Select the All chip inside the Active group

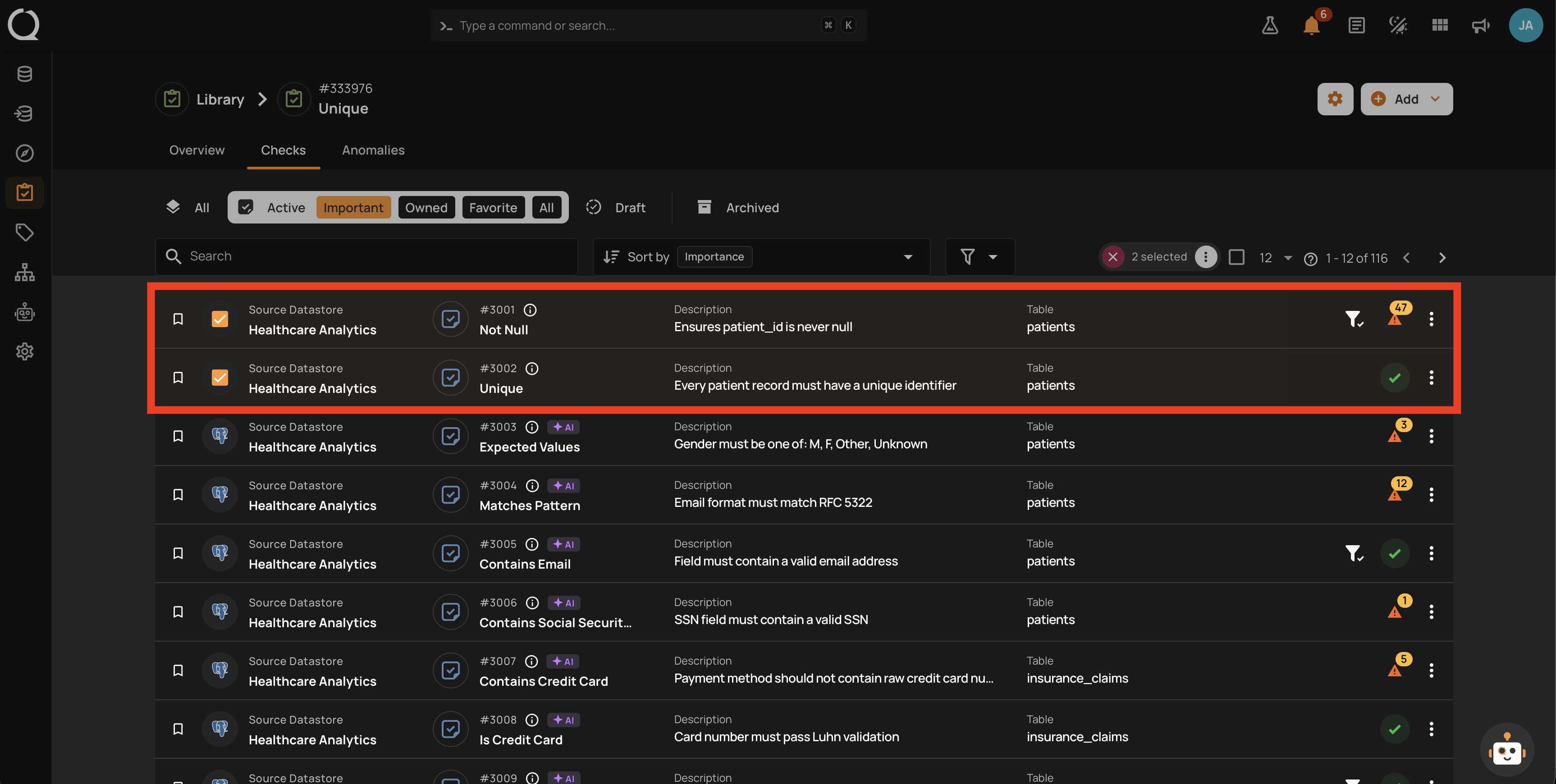[x=546, y=208]
